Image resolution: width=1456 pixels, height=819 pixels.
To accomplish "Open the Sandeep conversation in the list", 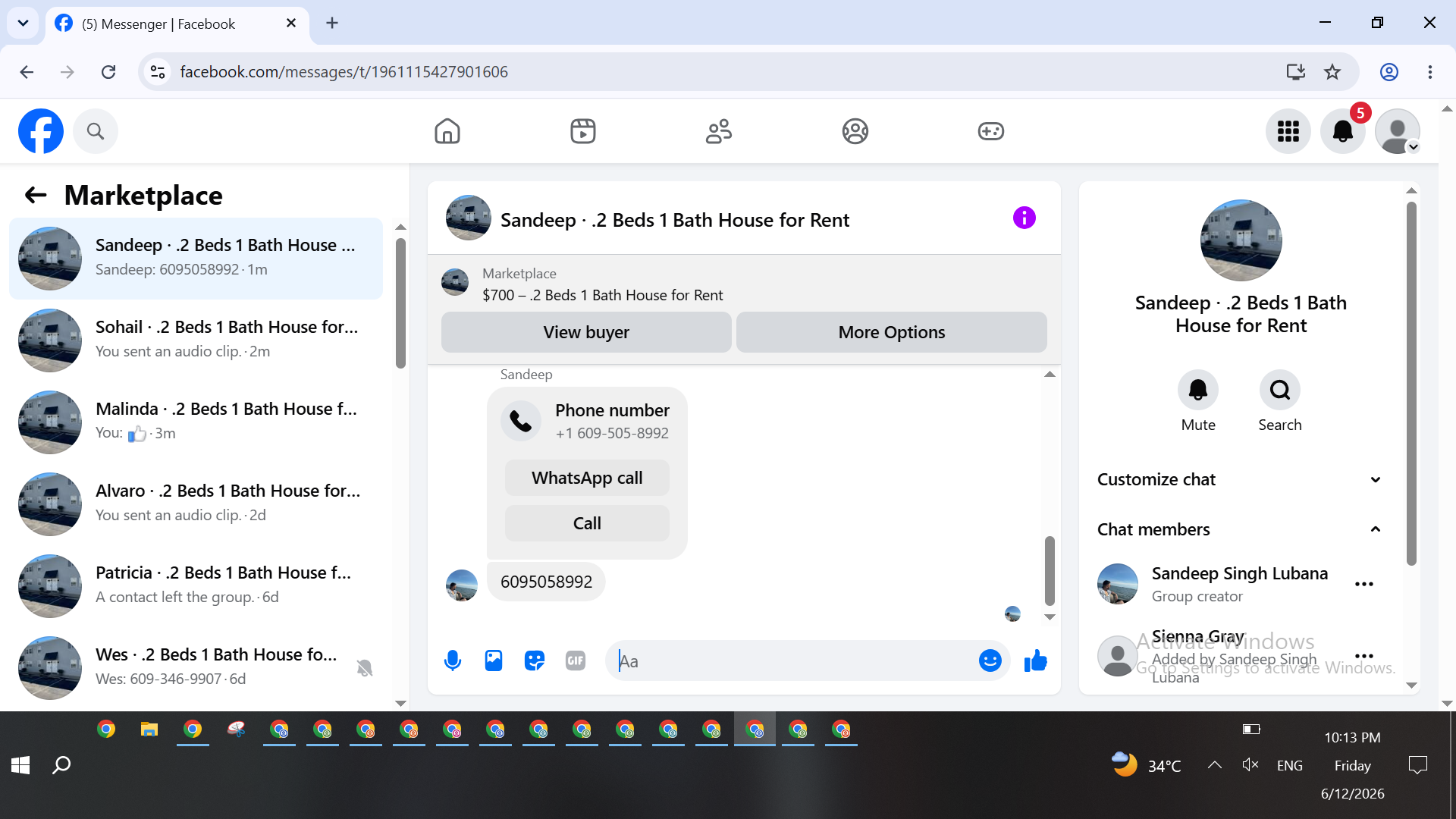I will 196,259.
